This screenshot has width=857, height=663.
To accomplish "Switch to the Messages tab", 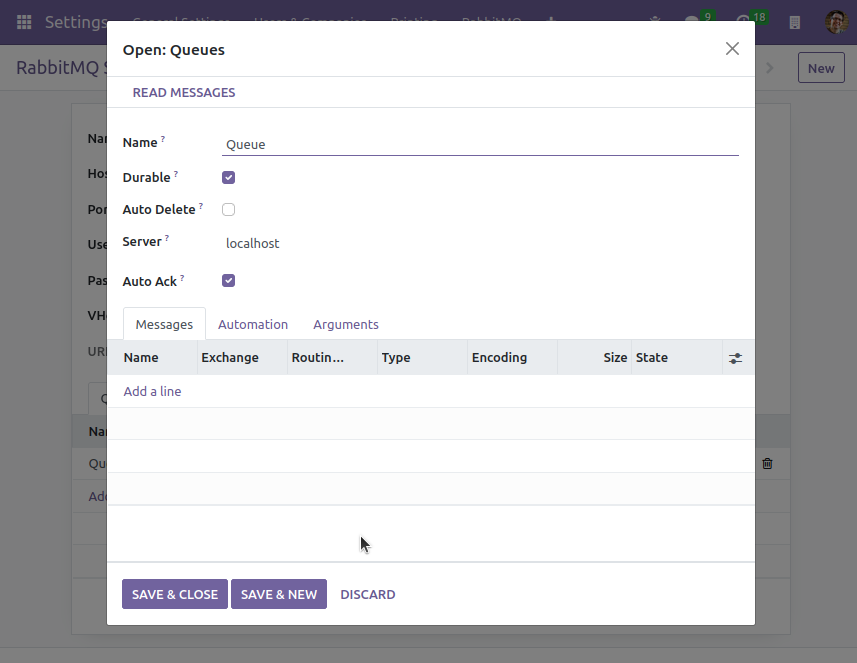I will 164,324.
